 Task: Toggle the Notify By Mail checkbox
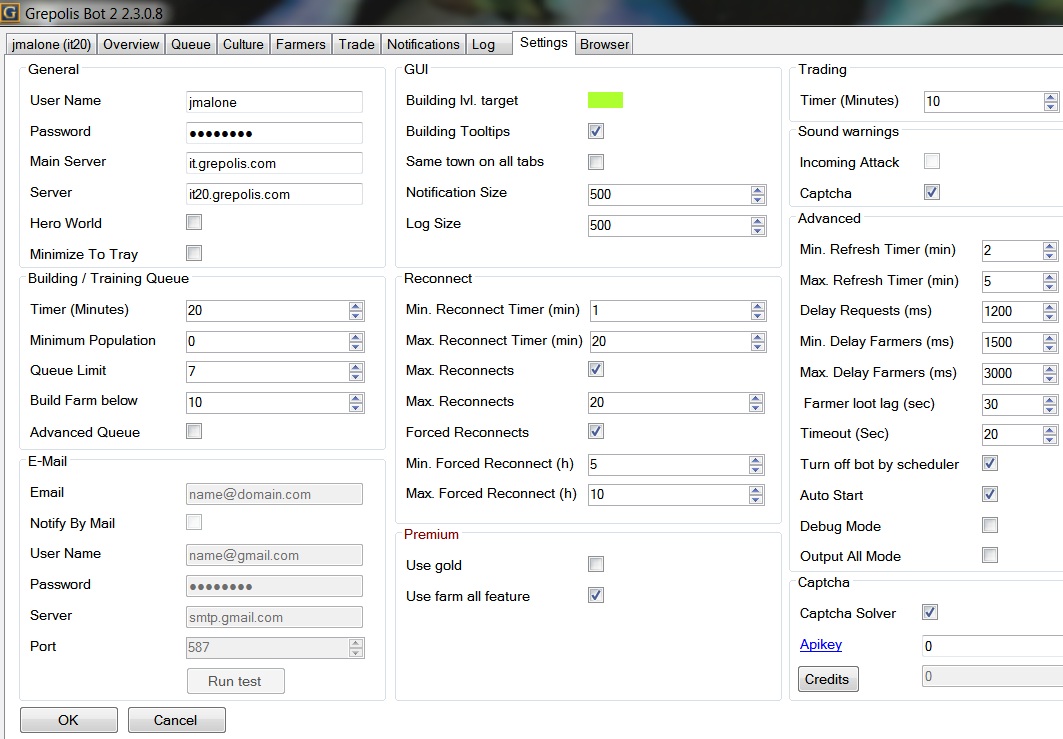[194, 521]
